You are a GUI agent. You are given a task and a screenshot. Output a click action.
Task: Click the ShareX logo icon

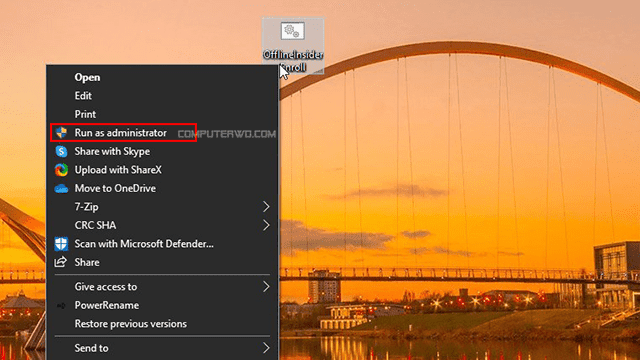coord(61,170)
